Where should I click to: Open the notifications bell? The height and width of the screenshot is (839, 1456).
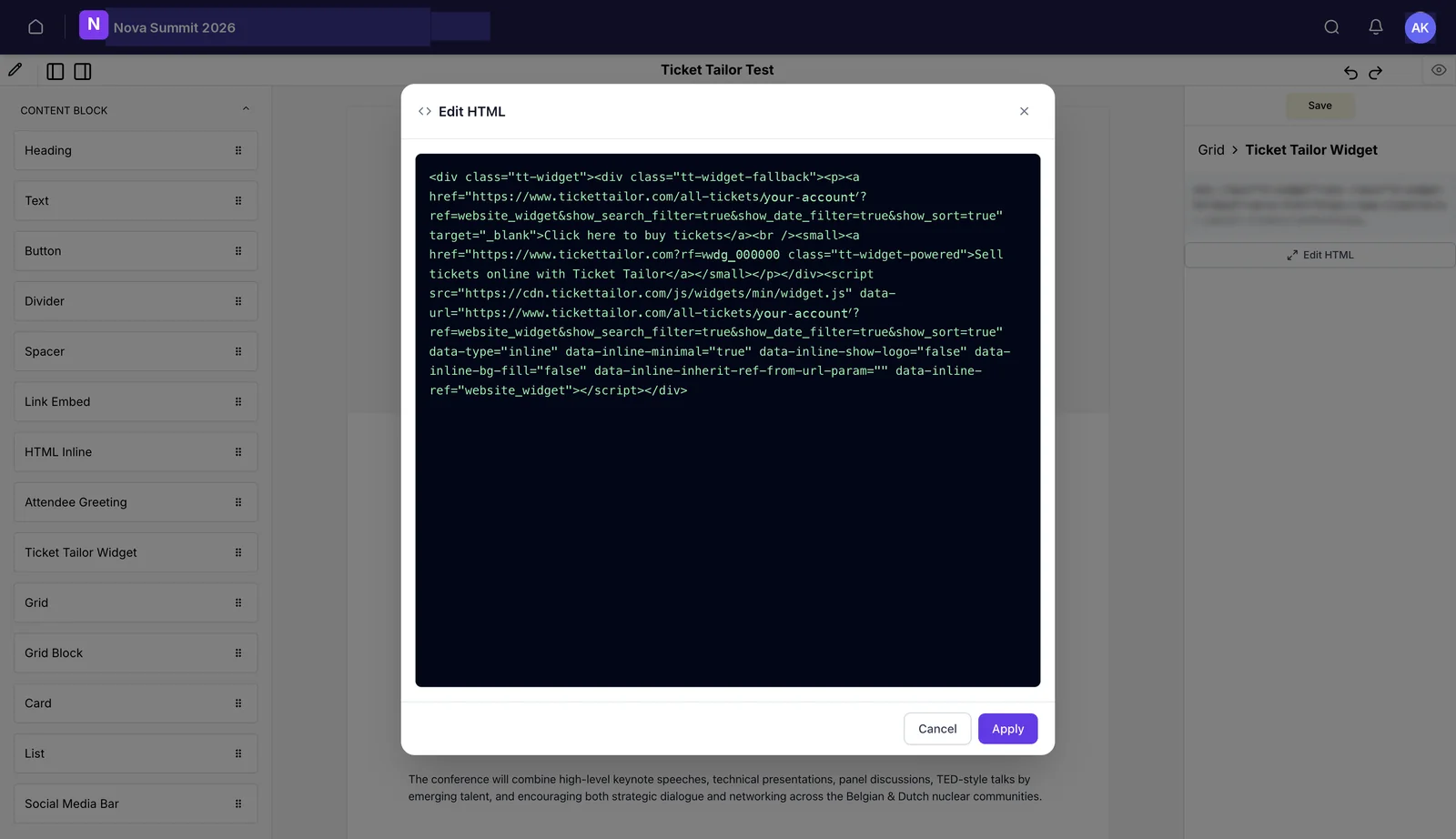1376,27
